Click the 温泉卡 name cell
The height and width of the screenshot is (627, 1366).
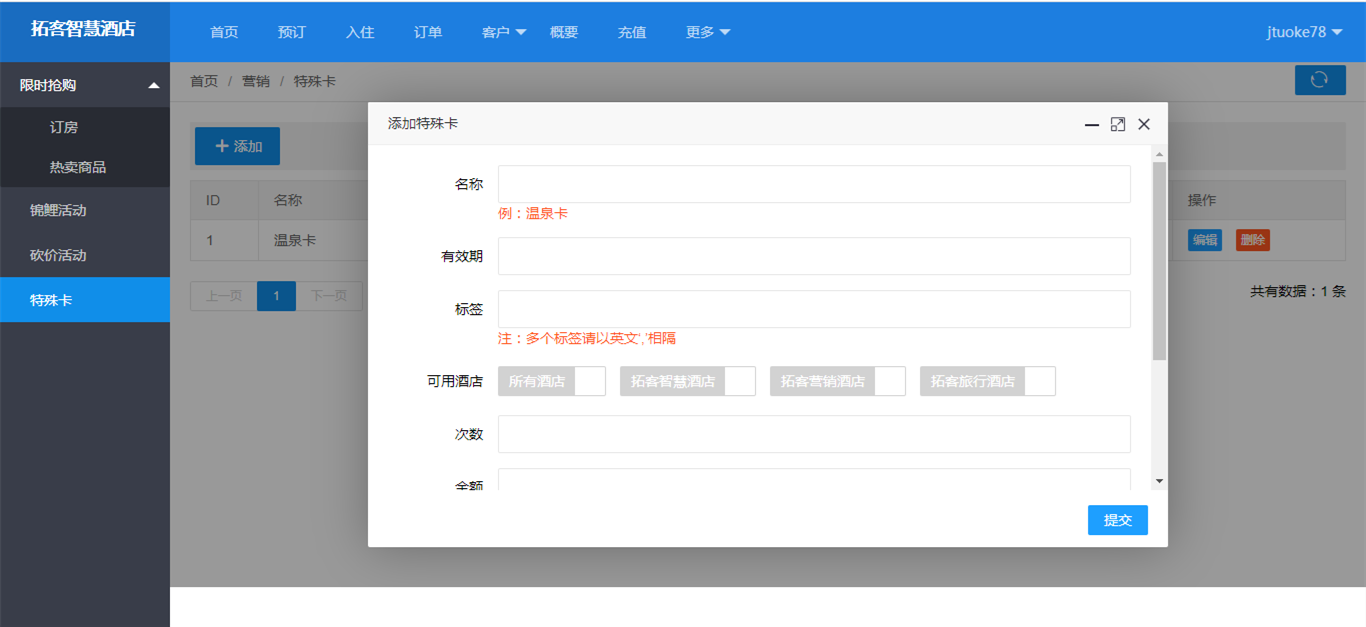pos(295,240)
